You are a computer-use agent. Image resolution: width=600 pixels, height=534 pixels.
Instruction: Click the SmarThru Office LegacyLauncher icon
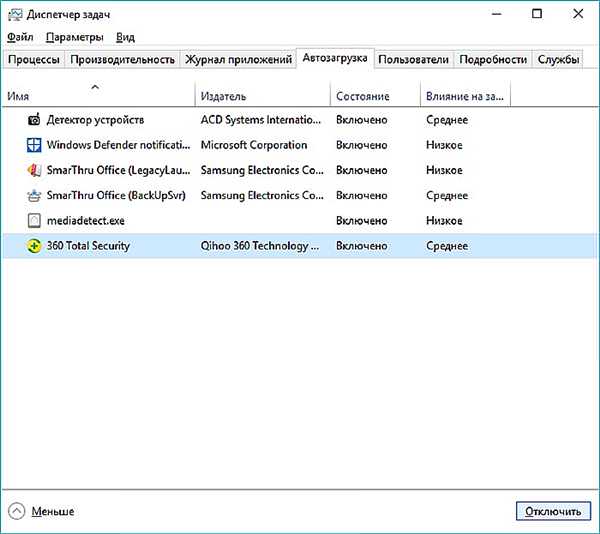[x=34, y=170]
